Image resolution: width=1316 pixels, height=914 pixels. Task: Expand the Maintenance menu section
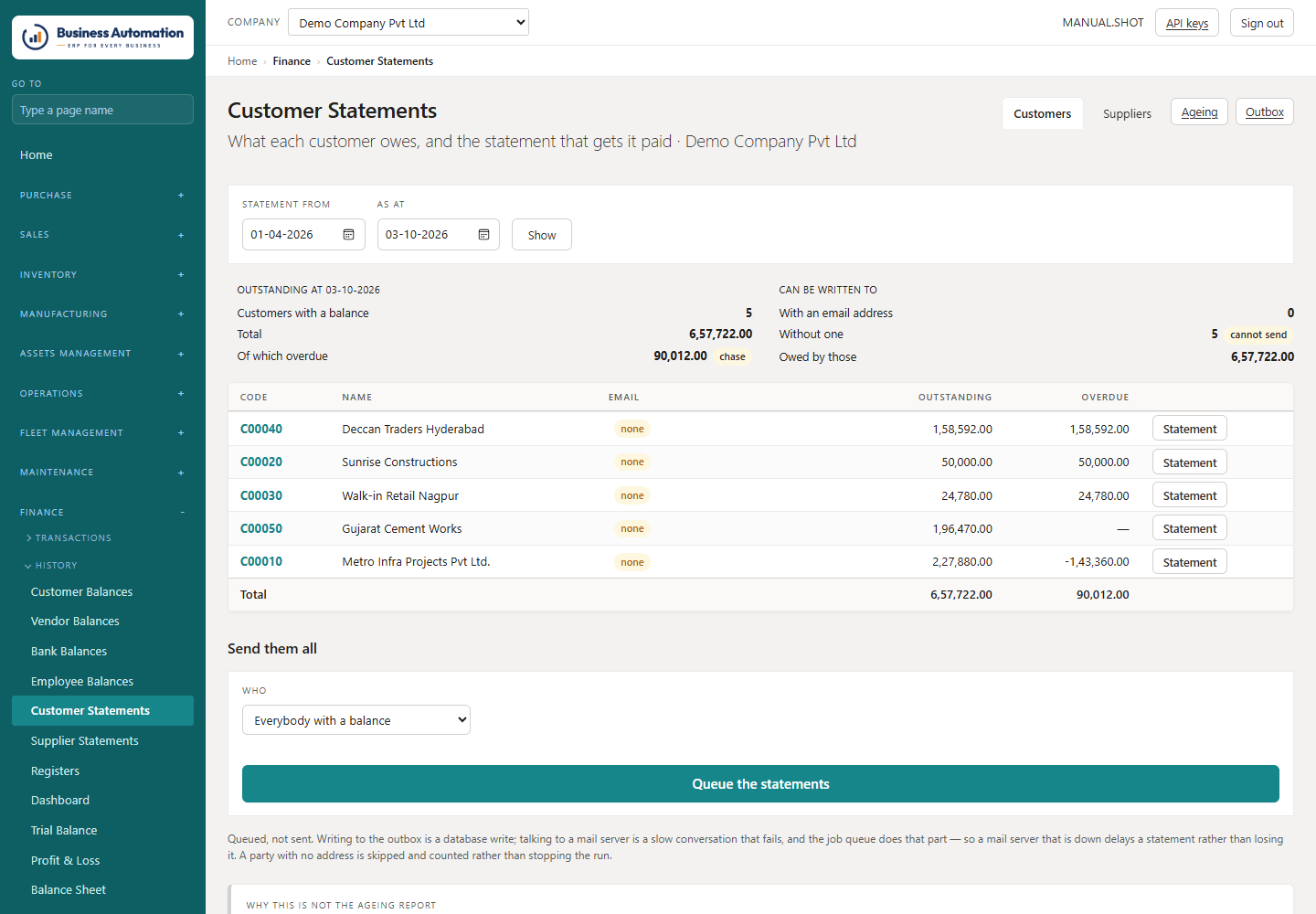(102, 473)
